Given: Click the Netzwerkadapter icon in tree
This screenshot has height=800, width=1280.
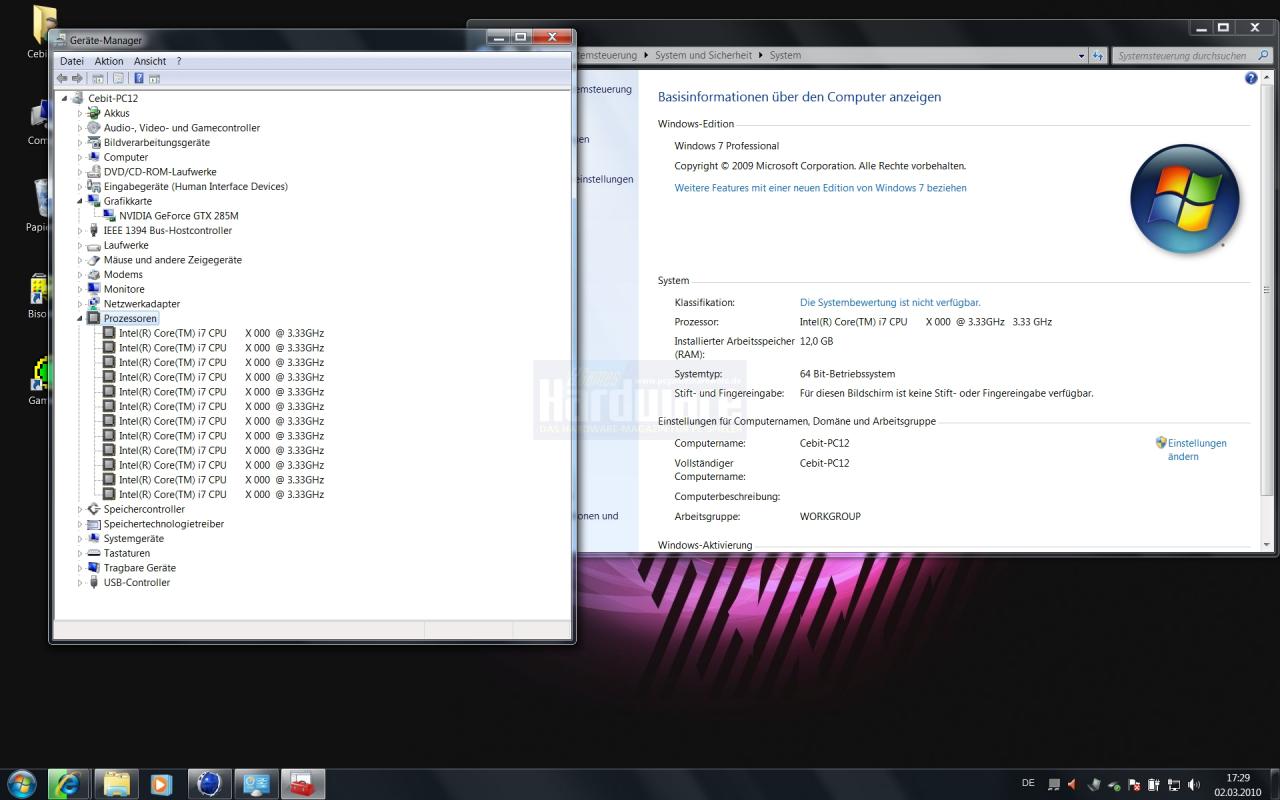Looking at the screenshot, I should (94, 304).
